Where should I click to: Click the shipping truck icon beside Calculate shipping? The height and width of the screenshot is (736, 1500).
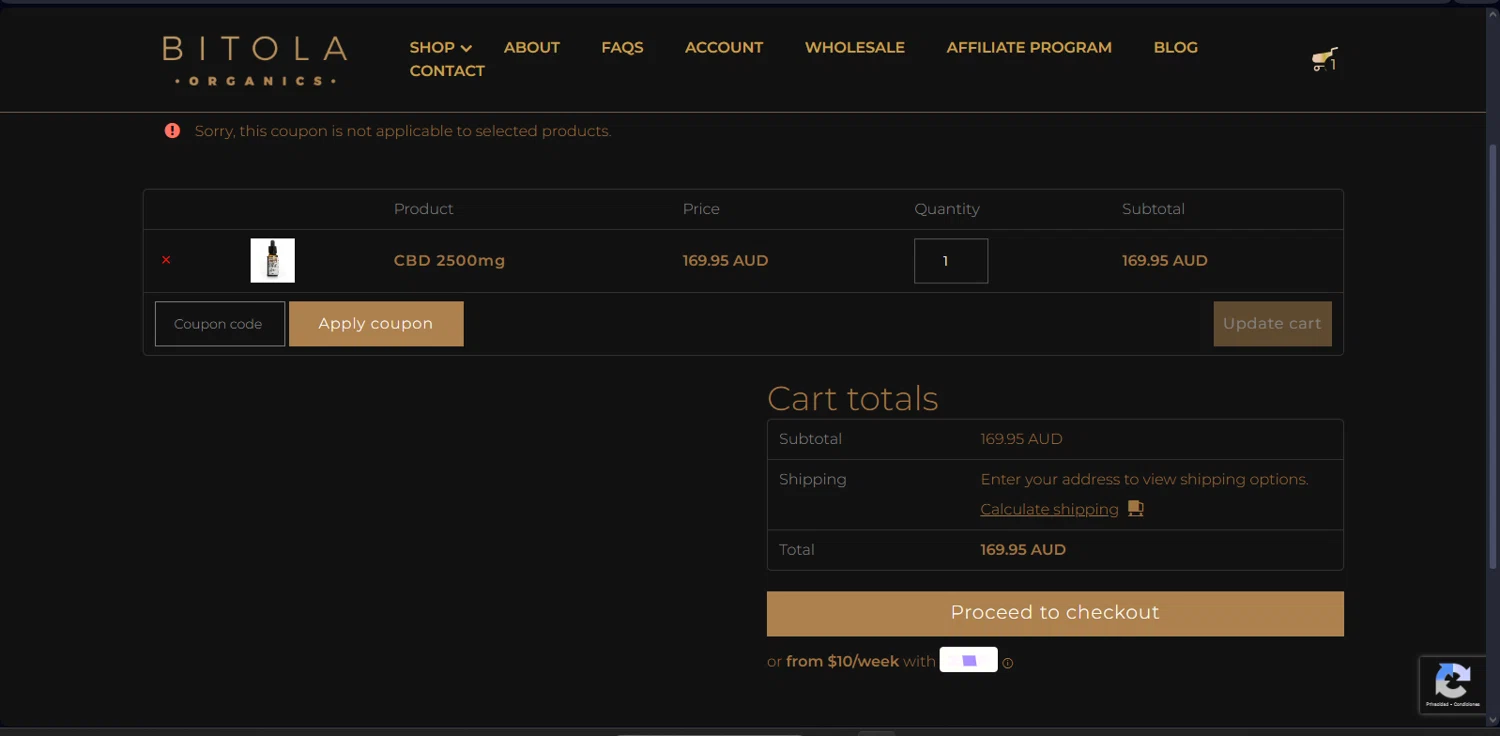pos(1135,508)
